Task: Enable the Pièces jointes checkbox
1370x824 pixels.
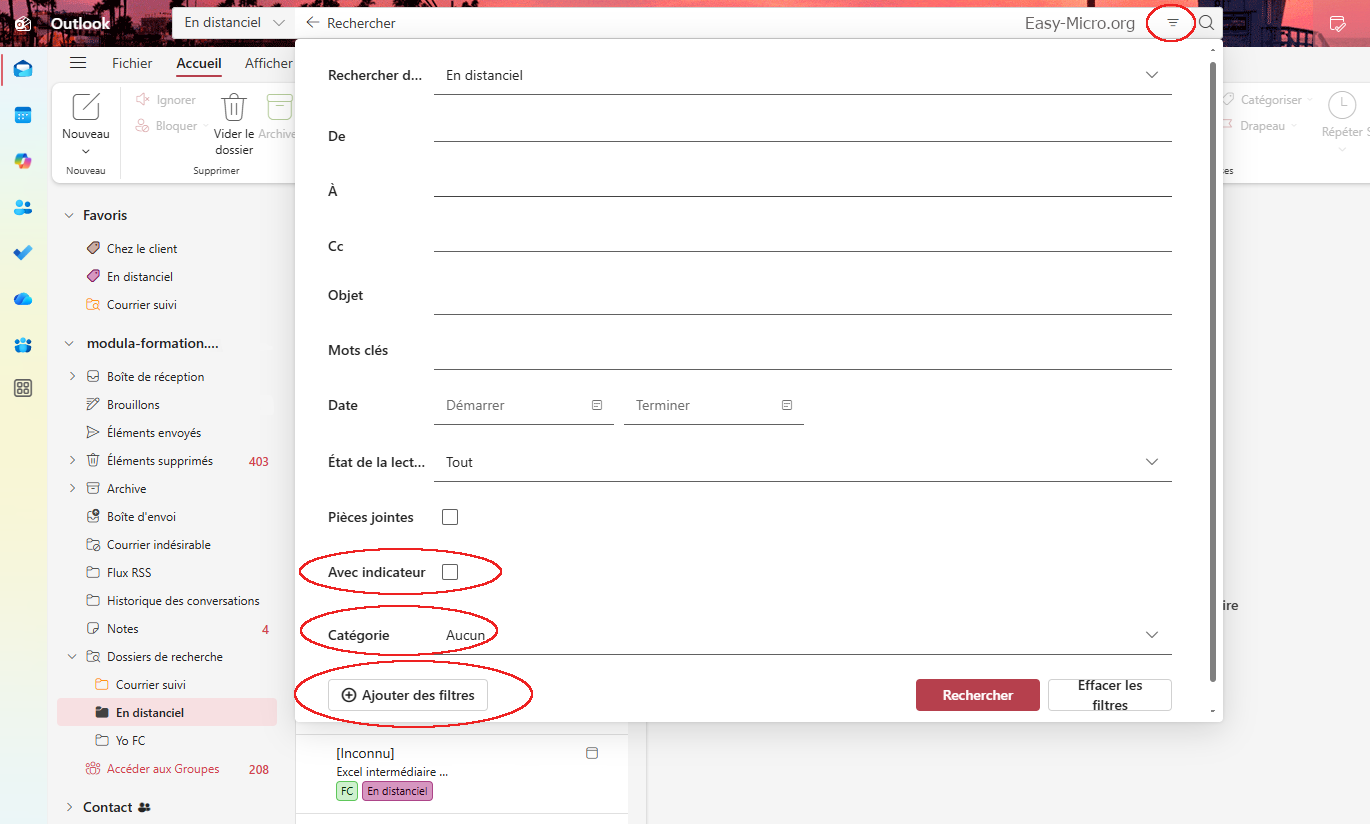Action: (450, 517)
